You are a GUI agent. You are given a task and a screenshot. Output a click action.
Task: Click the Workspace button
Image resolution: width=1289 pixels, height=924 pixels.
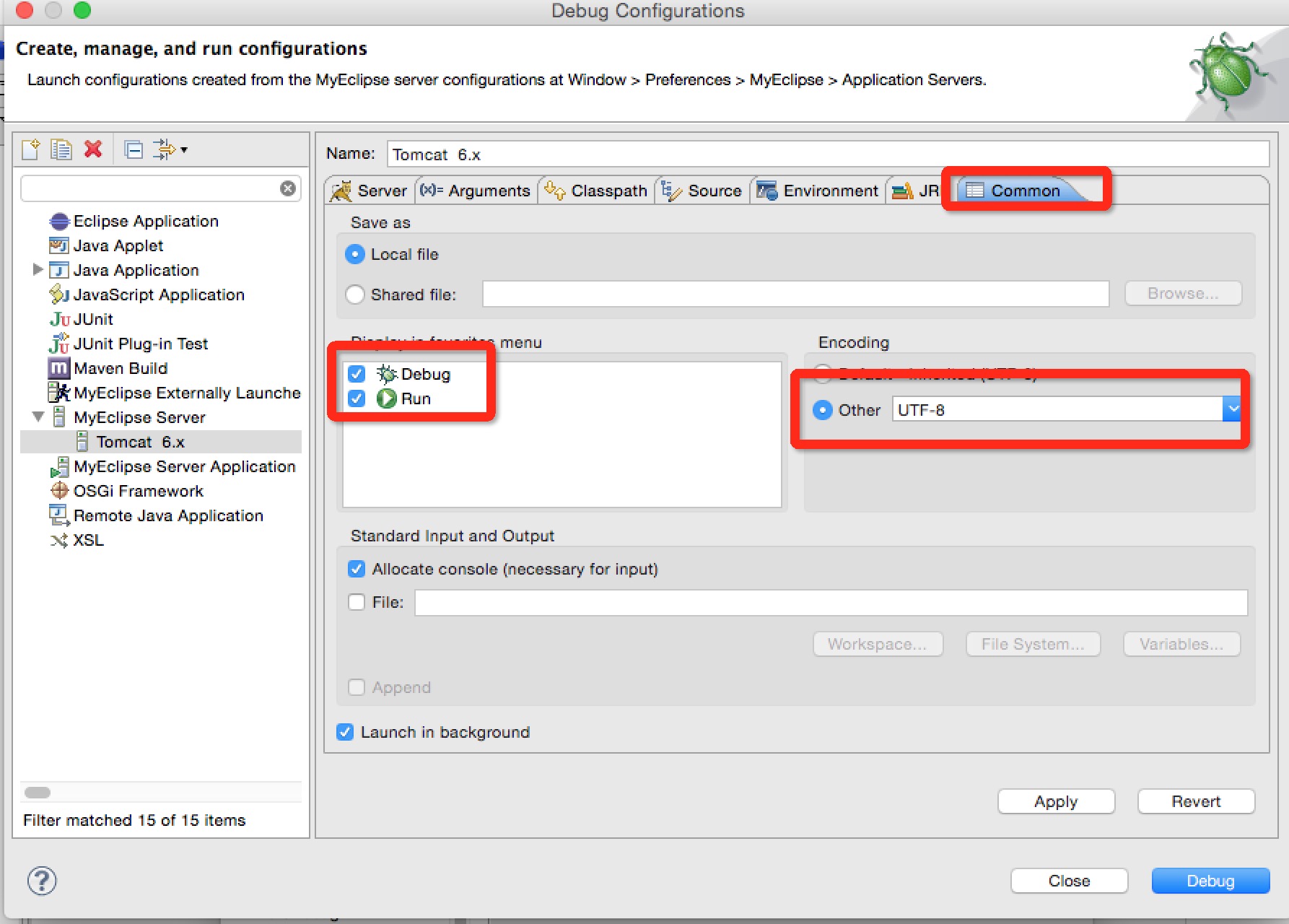click(x=878, y=644)
